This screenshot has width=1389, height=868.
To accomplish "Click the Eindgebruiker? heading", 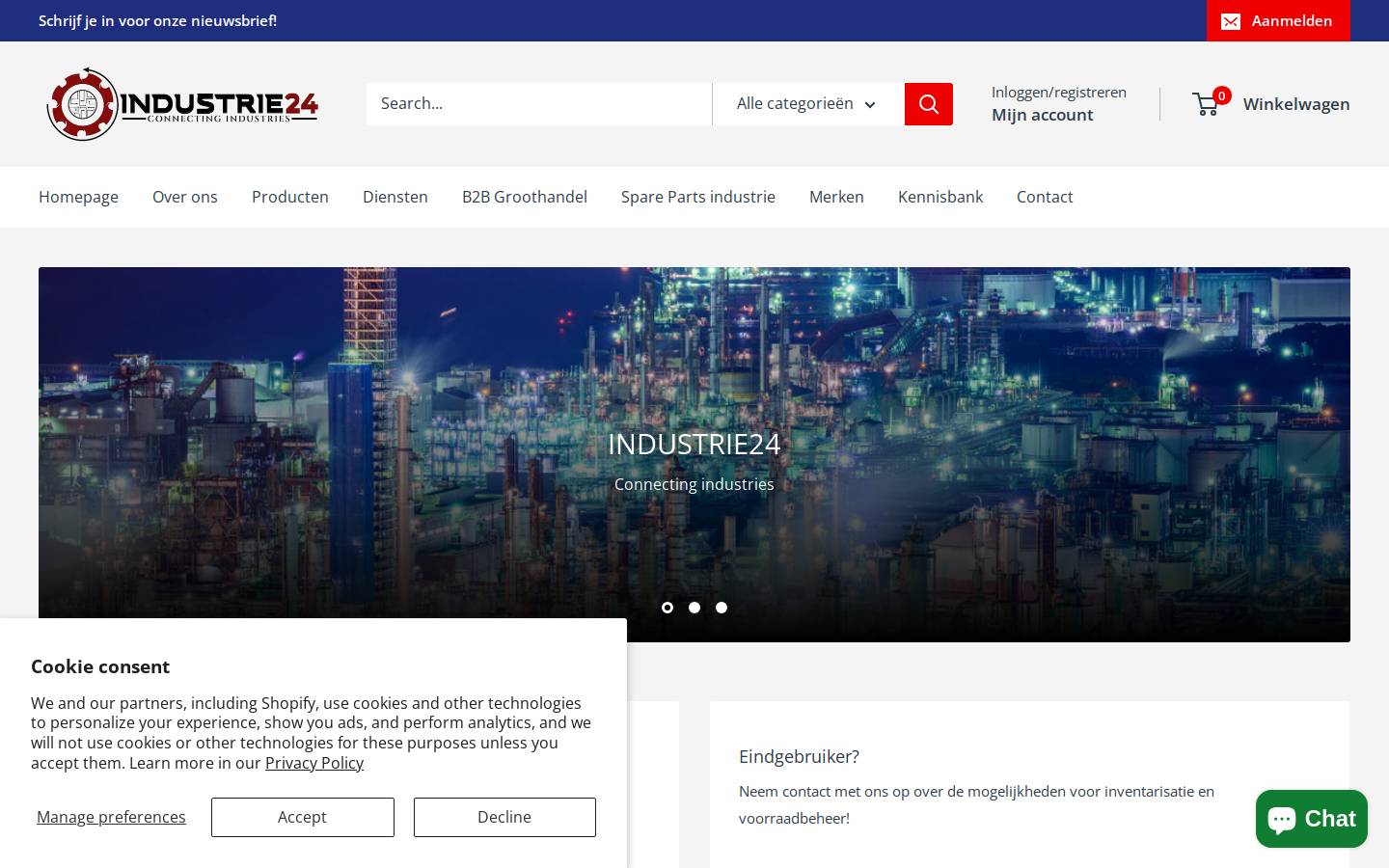I will tap(799, 757).
